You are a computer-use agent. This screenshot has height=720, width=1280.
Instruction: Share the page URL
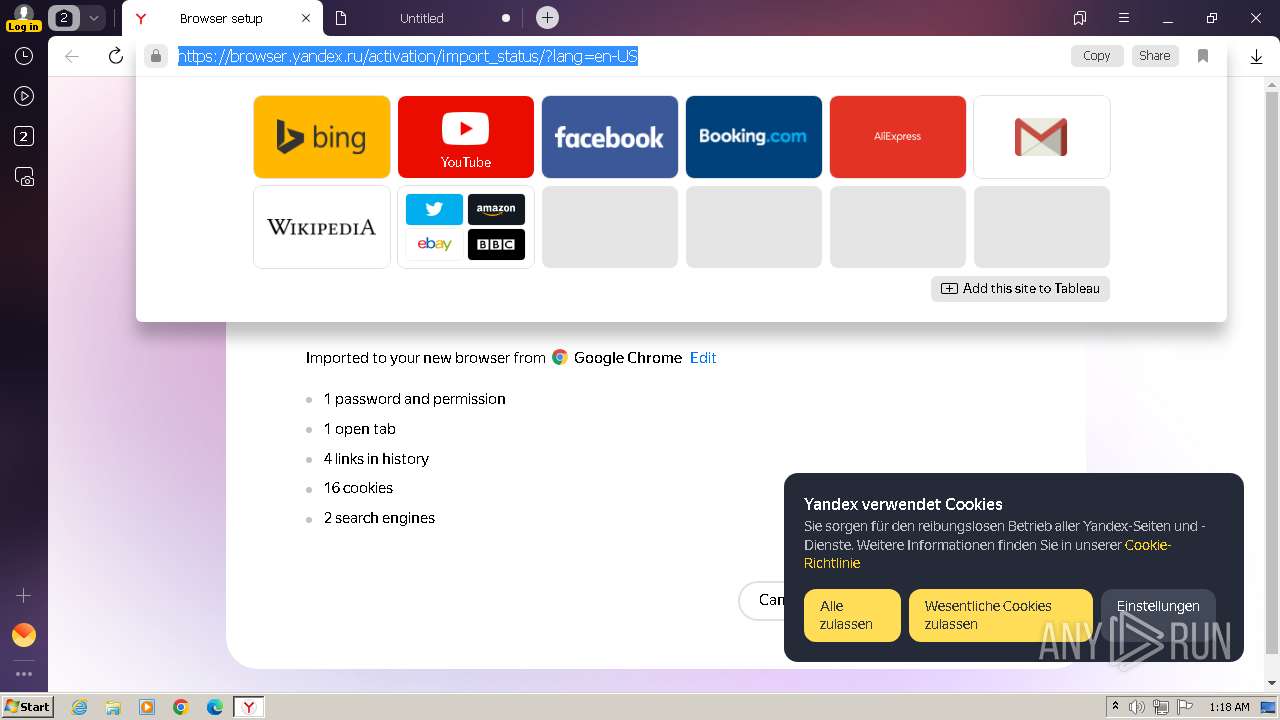point(1154,56)
